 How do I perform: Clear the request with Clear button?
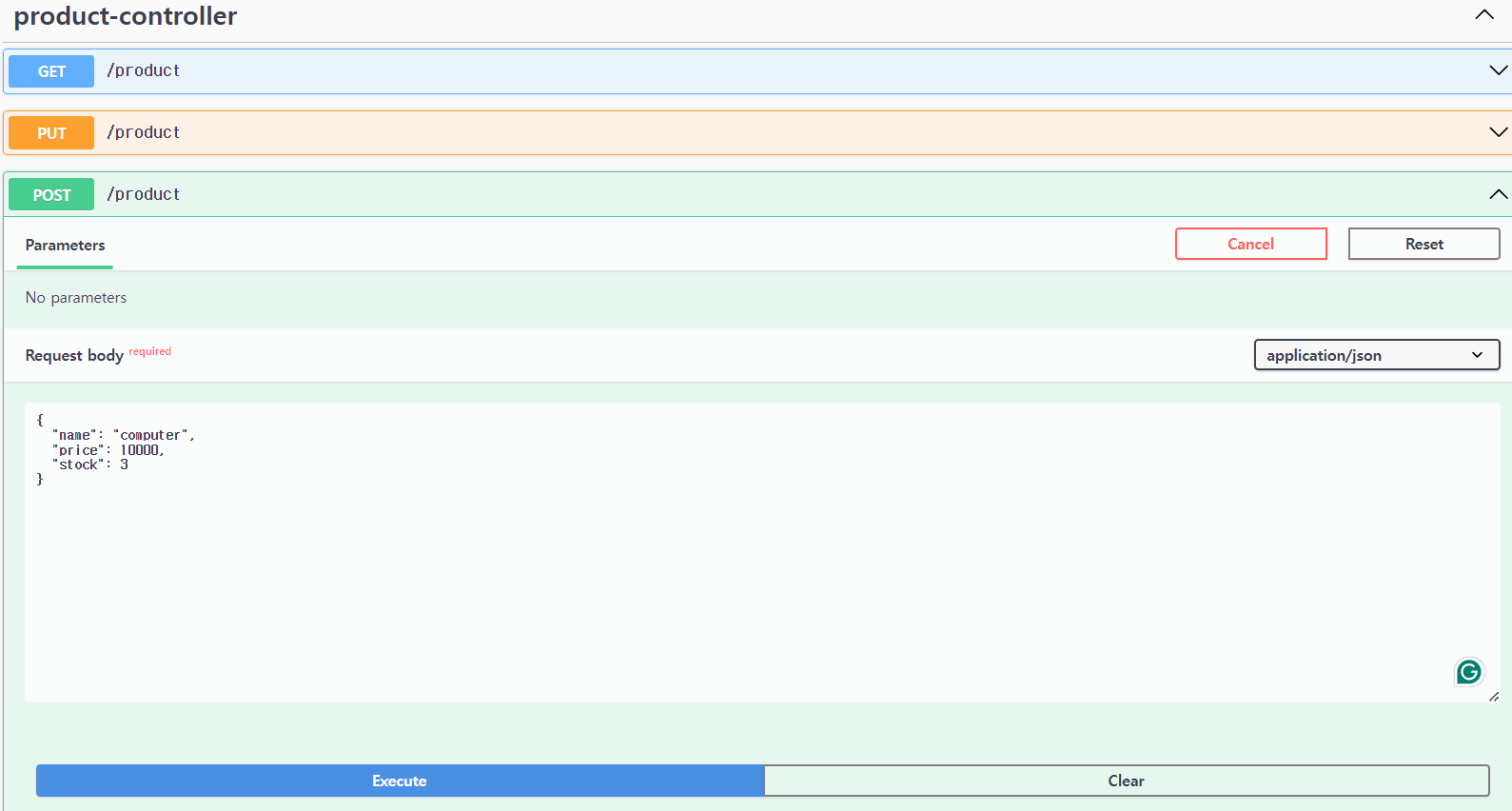1126,781
